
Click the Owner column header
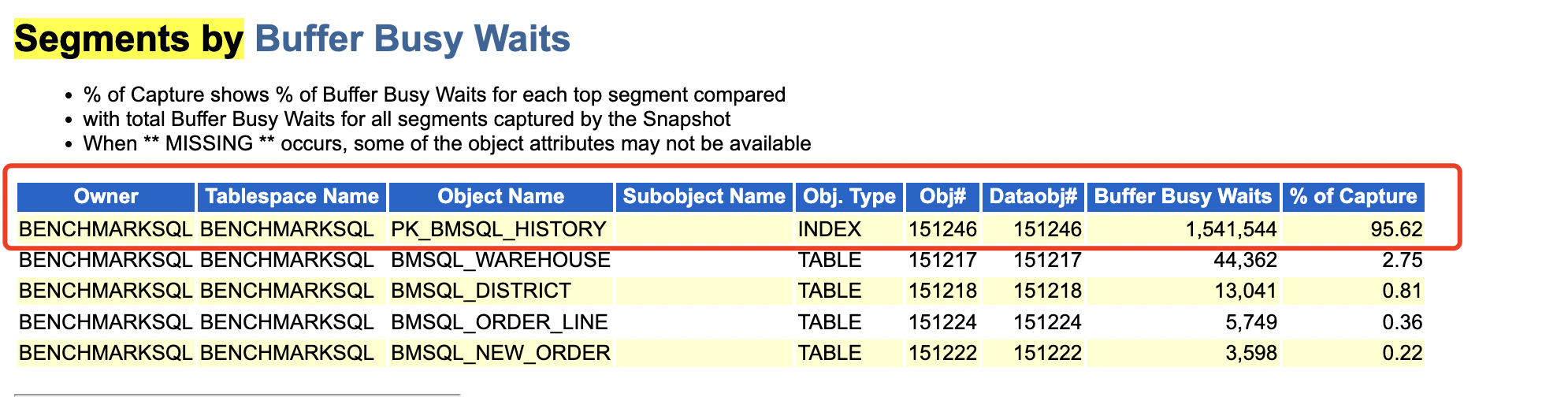[106, 197]
